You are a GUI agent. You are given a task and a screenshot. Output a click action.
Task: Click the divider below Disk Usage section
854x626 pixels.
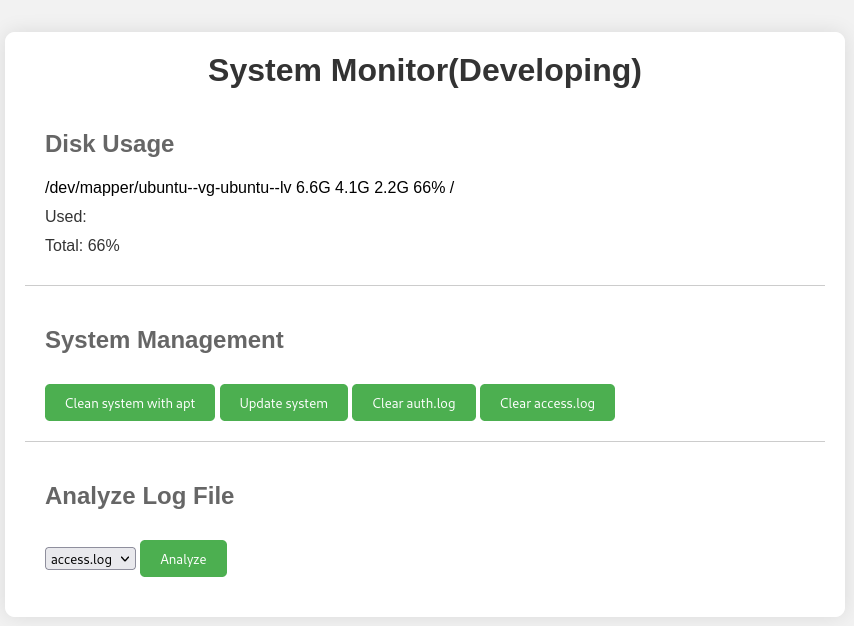pyautogui.click(x=424, y=284)
